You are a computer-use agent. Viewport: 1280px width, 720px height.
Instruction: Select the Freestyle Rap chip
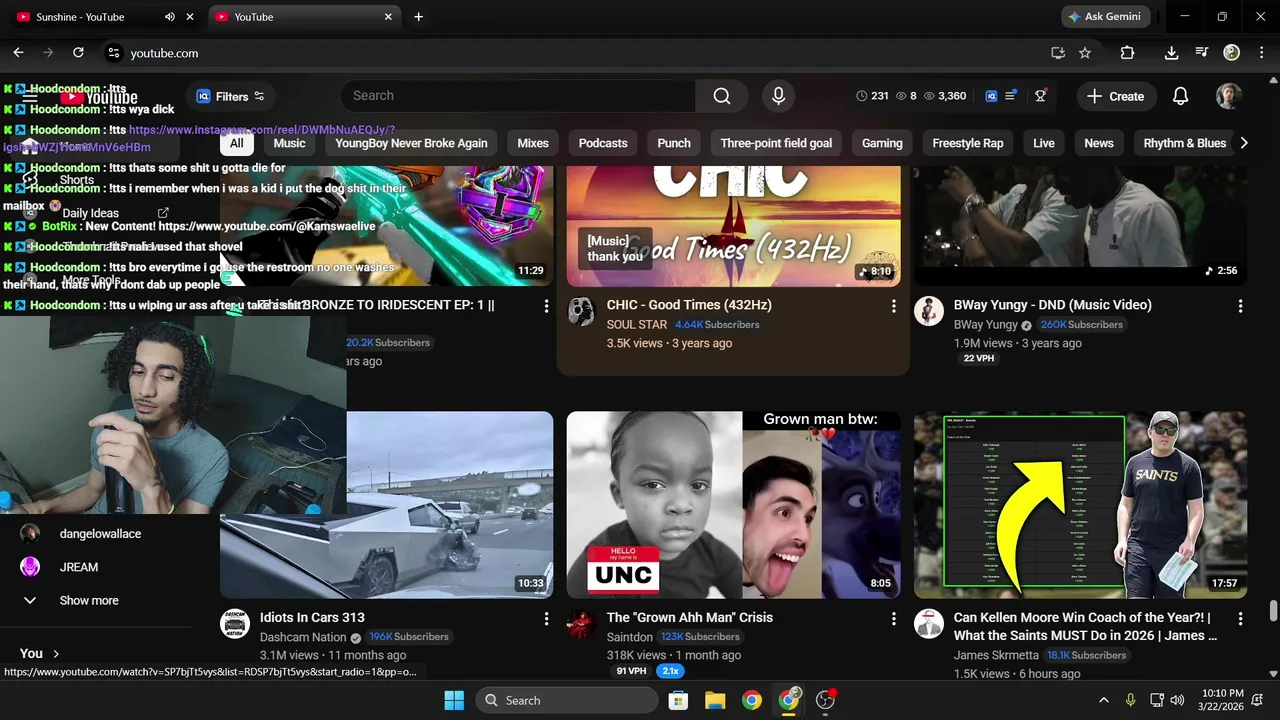click(967, 143)
